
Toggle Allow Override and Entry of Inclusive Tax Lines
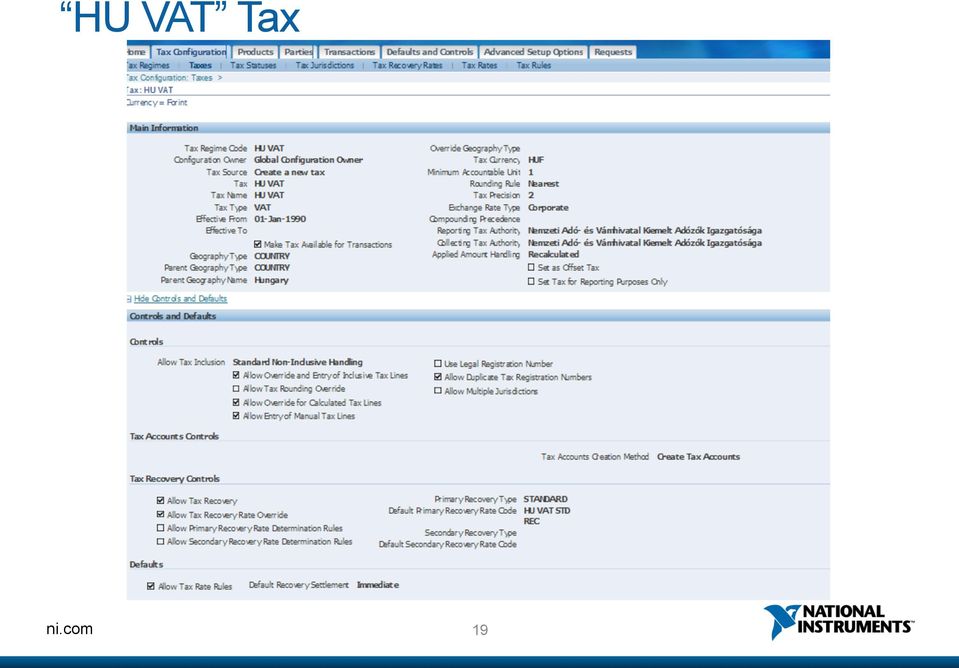point(236,375)
